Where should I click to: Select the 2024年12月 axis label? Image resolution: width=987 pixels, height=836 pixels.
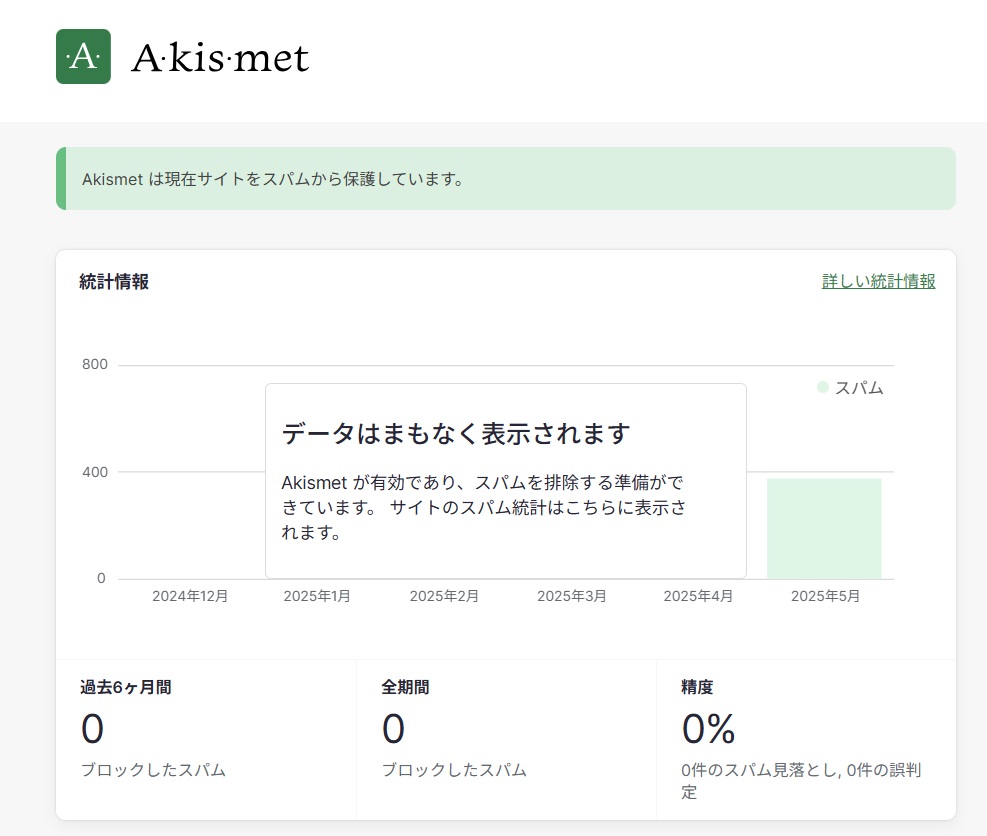pyautogui.click(x=190, y=596)
